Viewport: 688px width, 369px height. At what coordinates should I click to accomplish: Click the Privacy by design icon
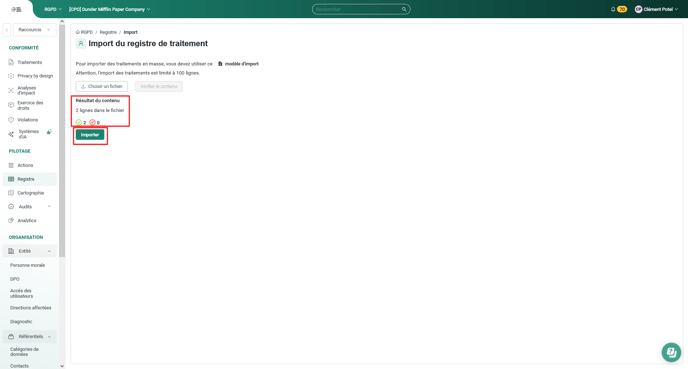point(11,76)
